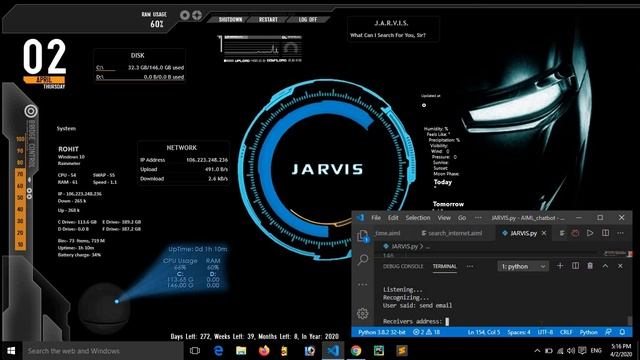Open the Search icon in VS Code activity bar
The width and height of the screenshot is (640, 360).
pyautogui.click(x=362, y=259)
